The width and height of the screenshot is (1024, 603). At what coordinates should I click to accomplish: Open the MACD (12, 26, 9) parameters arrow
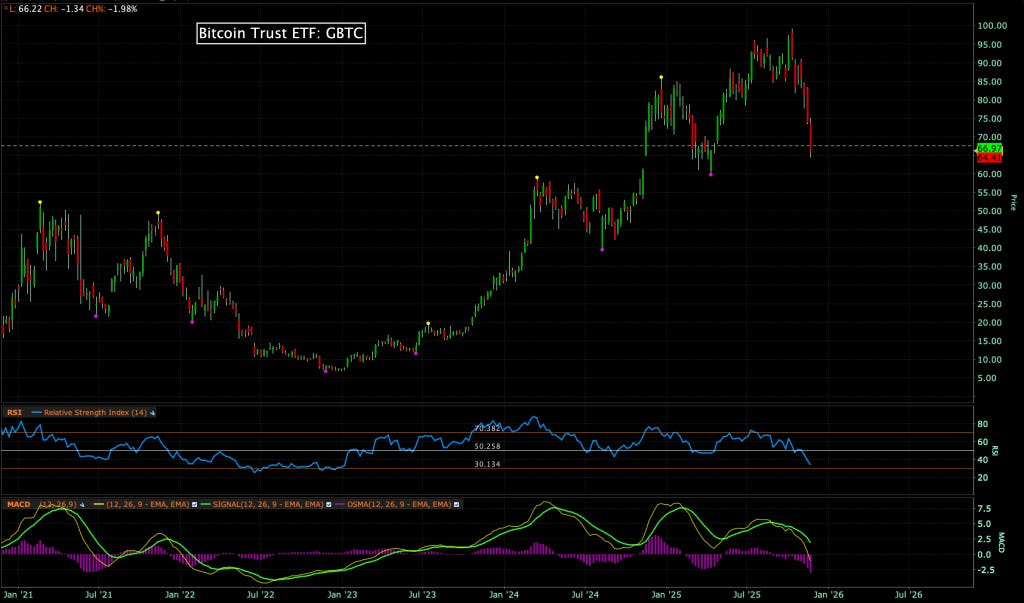[82, 504]
